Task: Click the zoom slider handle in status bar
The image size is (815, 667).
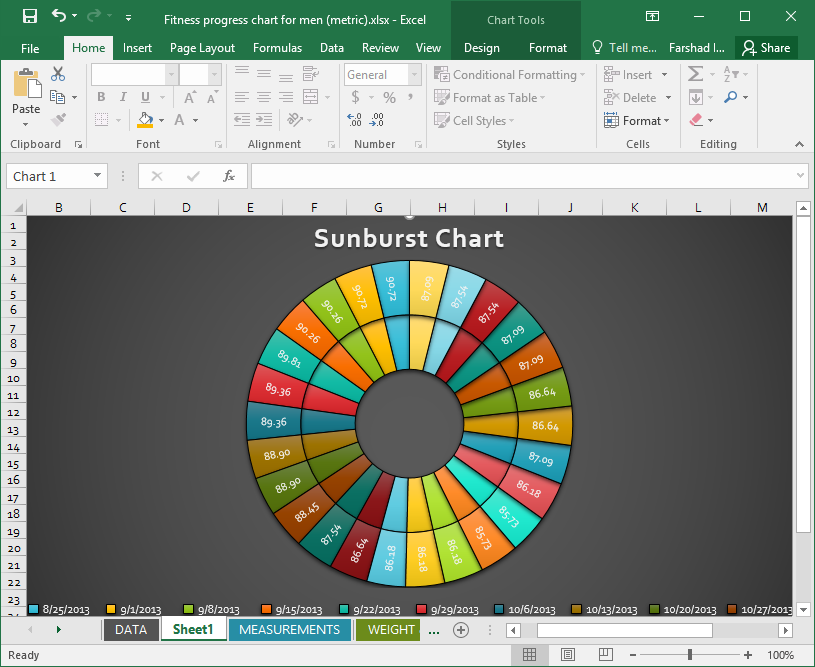Action: click(x=689, y=655)
